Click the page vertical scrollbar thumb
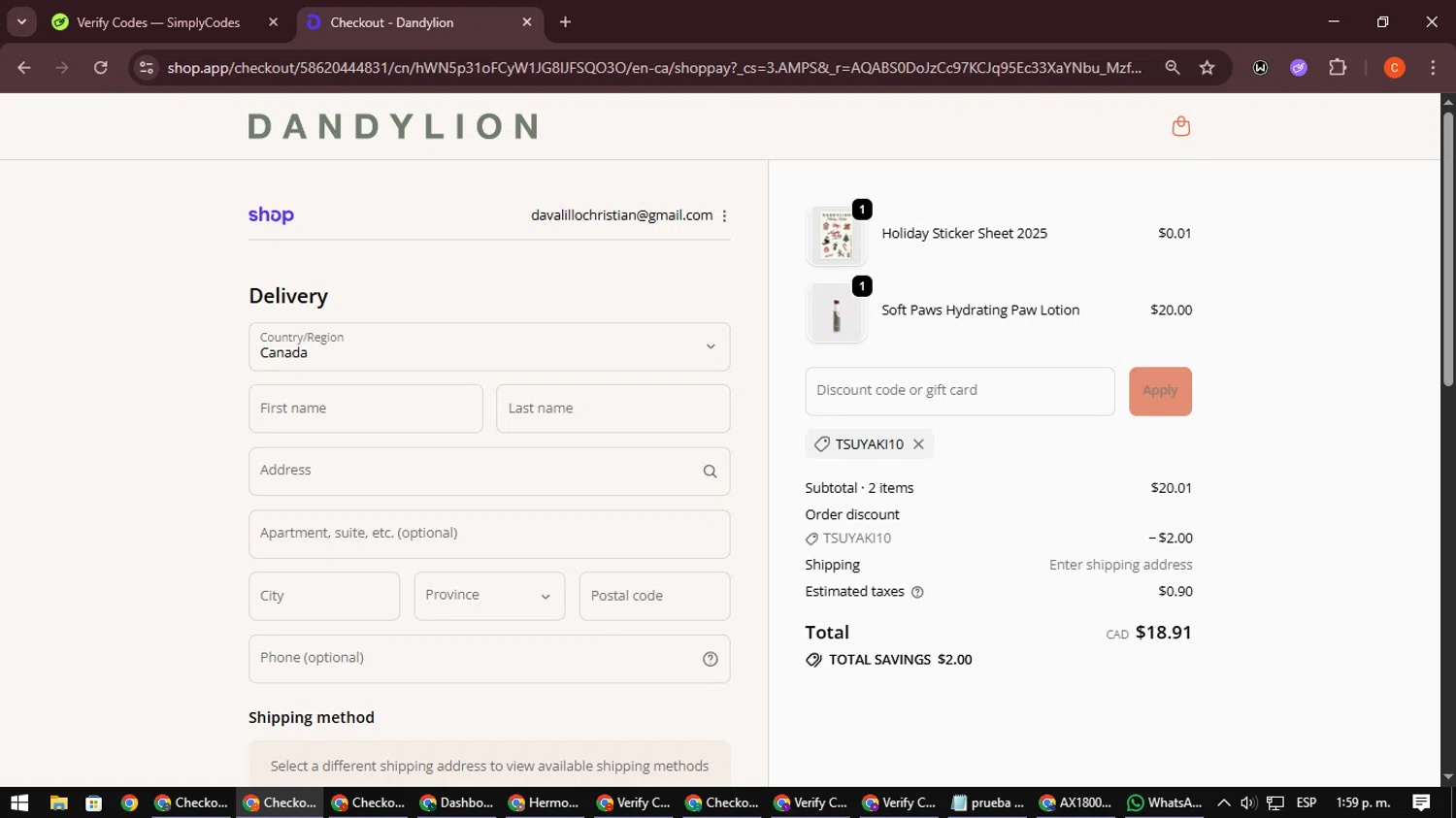 [1448, 249]
